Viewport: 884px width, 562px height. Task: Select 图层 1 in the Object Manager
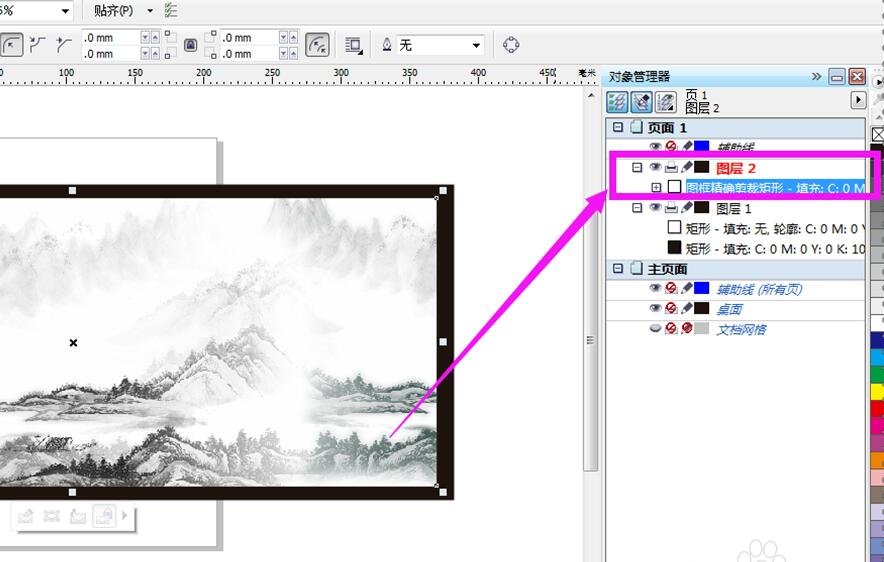[x=733, y=208]
